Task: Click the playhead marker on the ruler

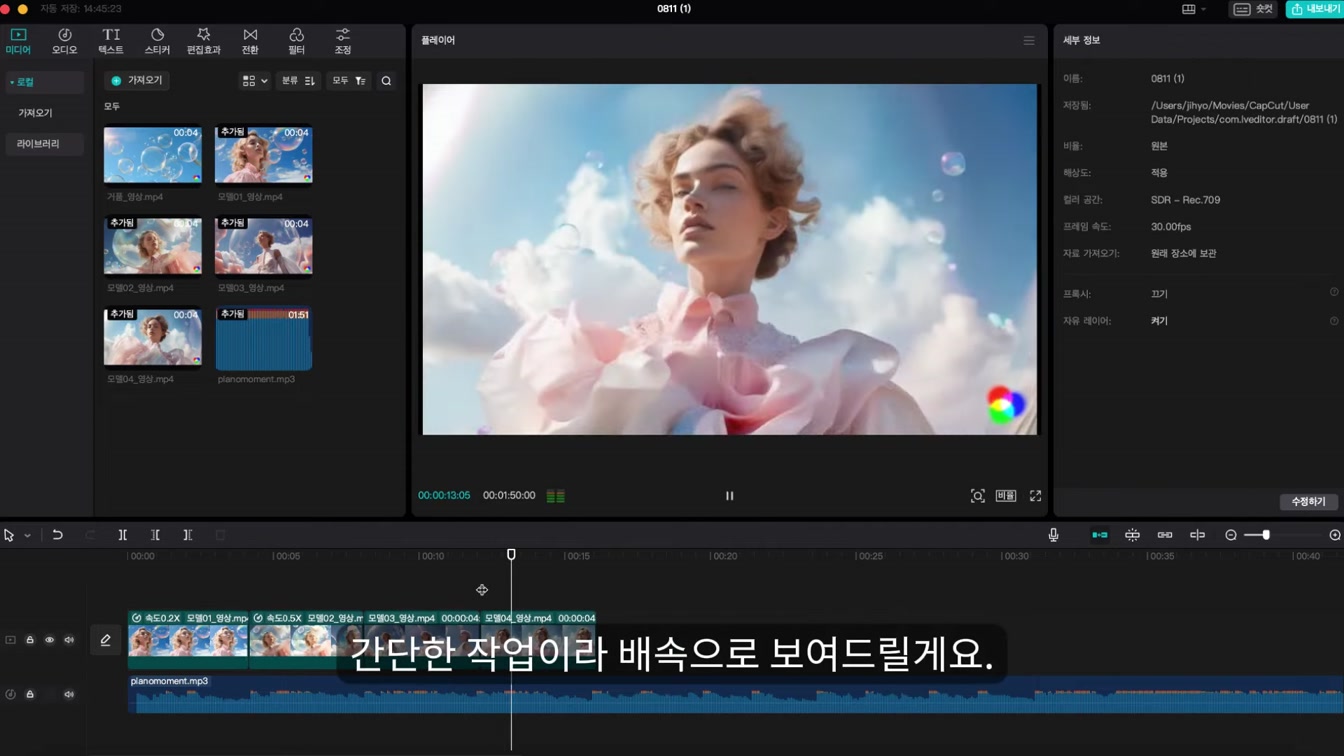Action: (511, 555)
